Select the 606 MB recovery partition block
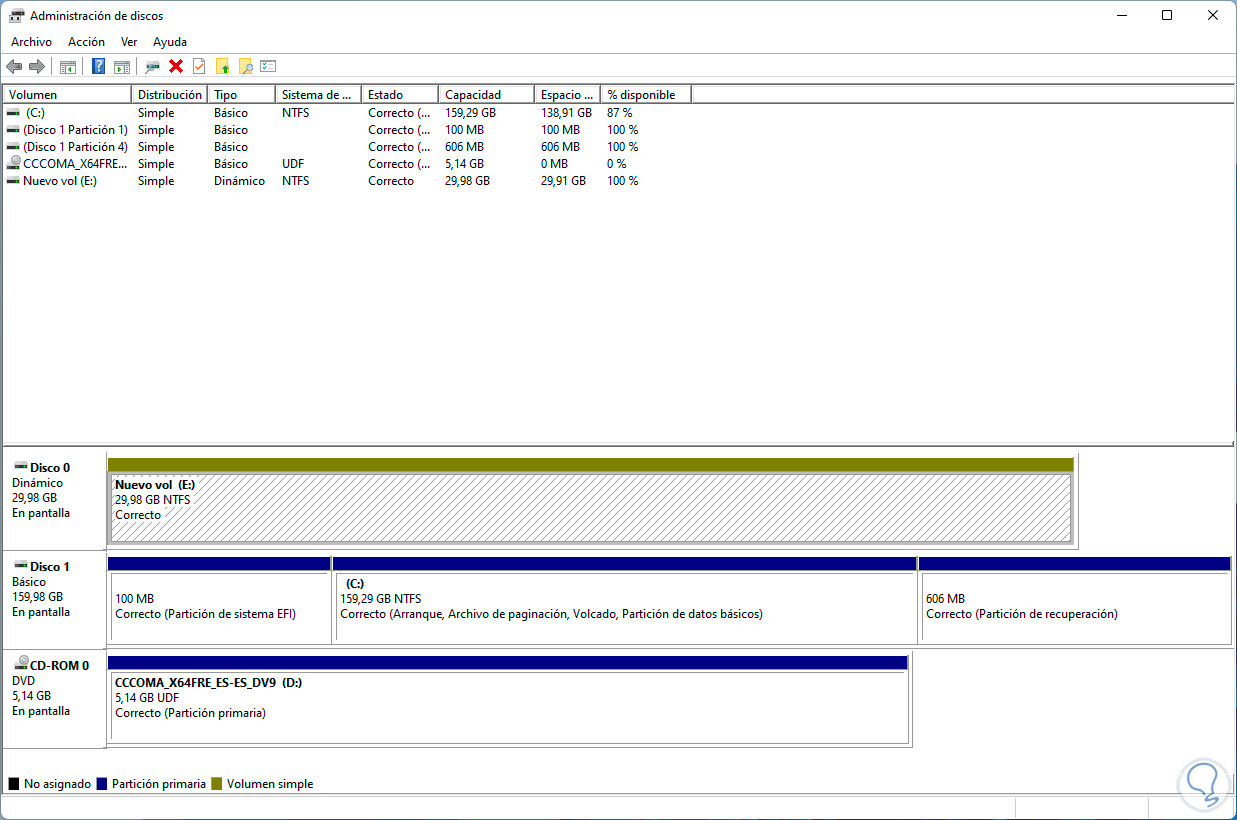Image resolution: width=1237 pixels, height=820 pixels. pos(1074,607)
